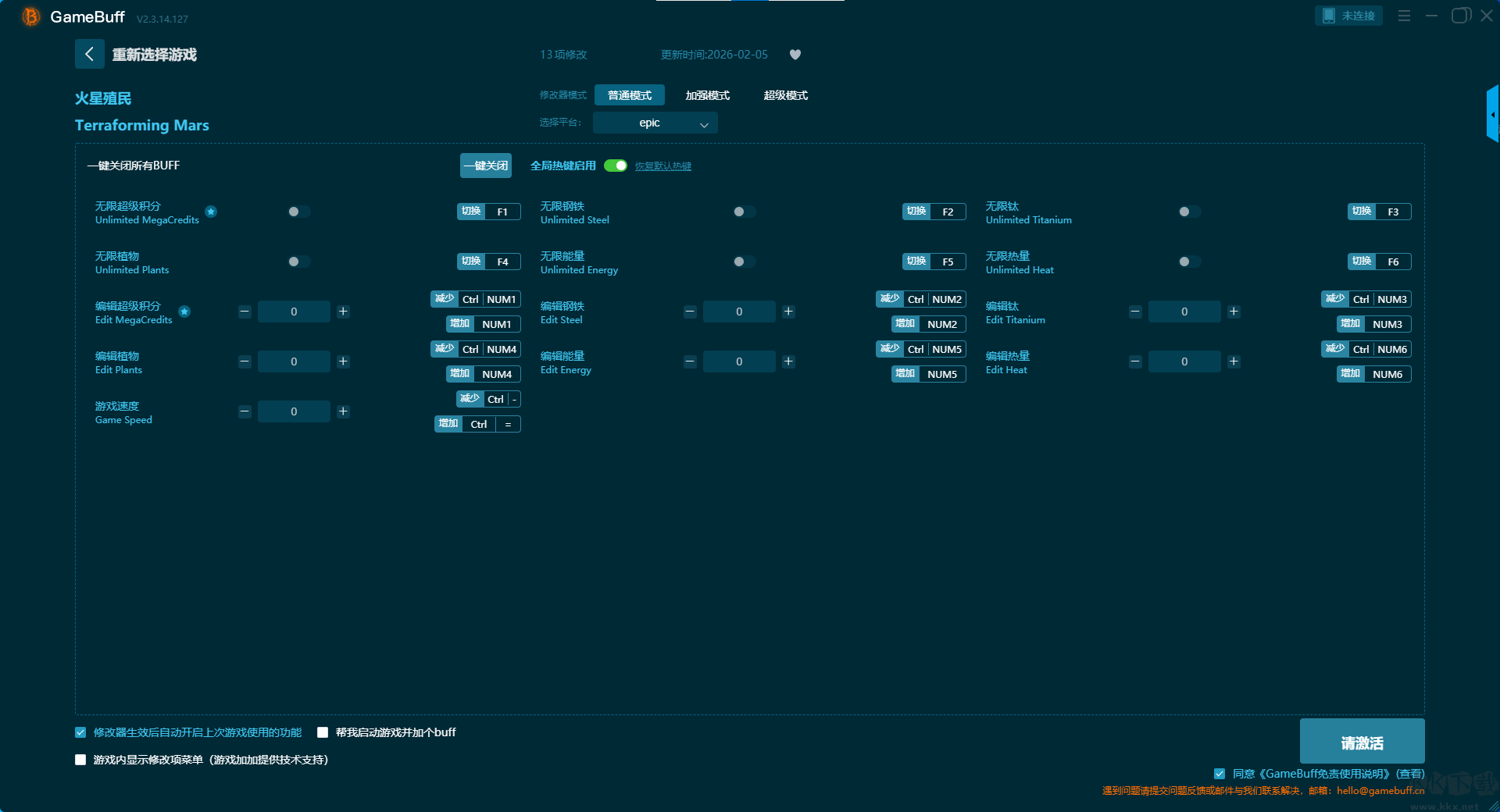Click the star badge next to Unlimited MegaCredits
The image size is (1500, 812).
211,212
